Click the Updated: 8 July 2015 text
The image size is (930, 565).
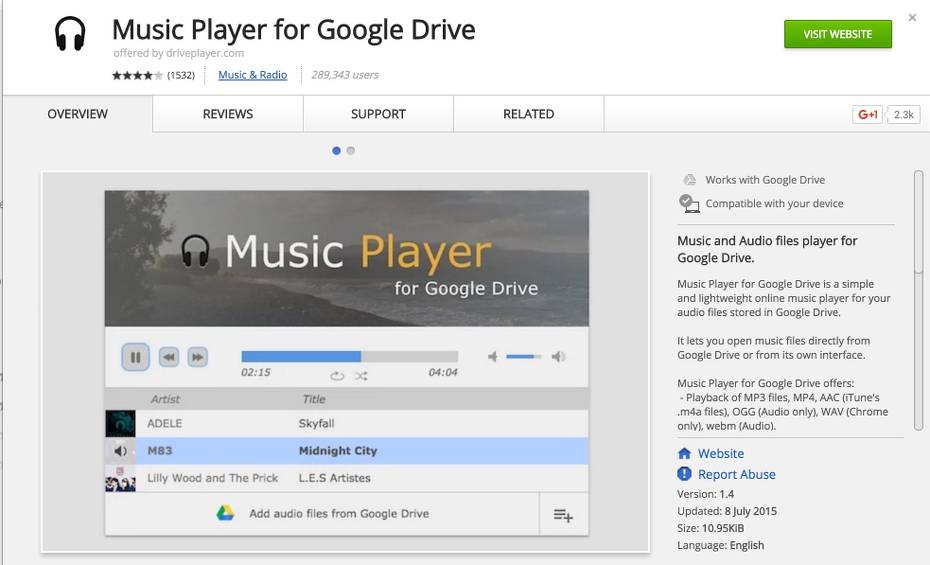pyautogui.click(x=727, y=511)
